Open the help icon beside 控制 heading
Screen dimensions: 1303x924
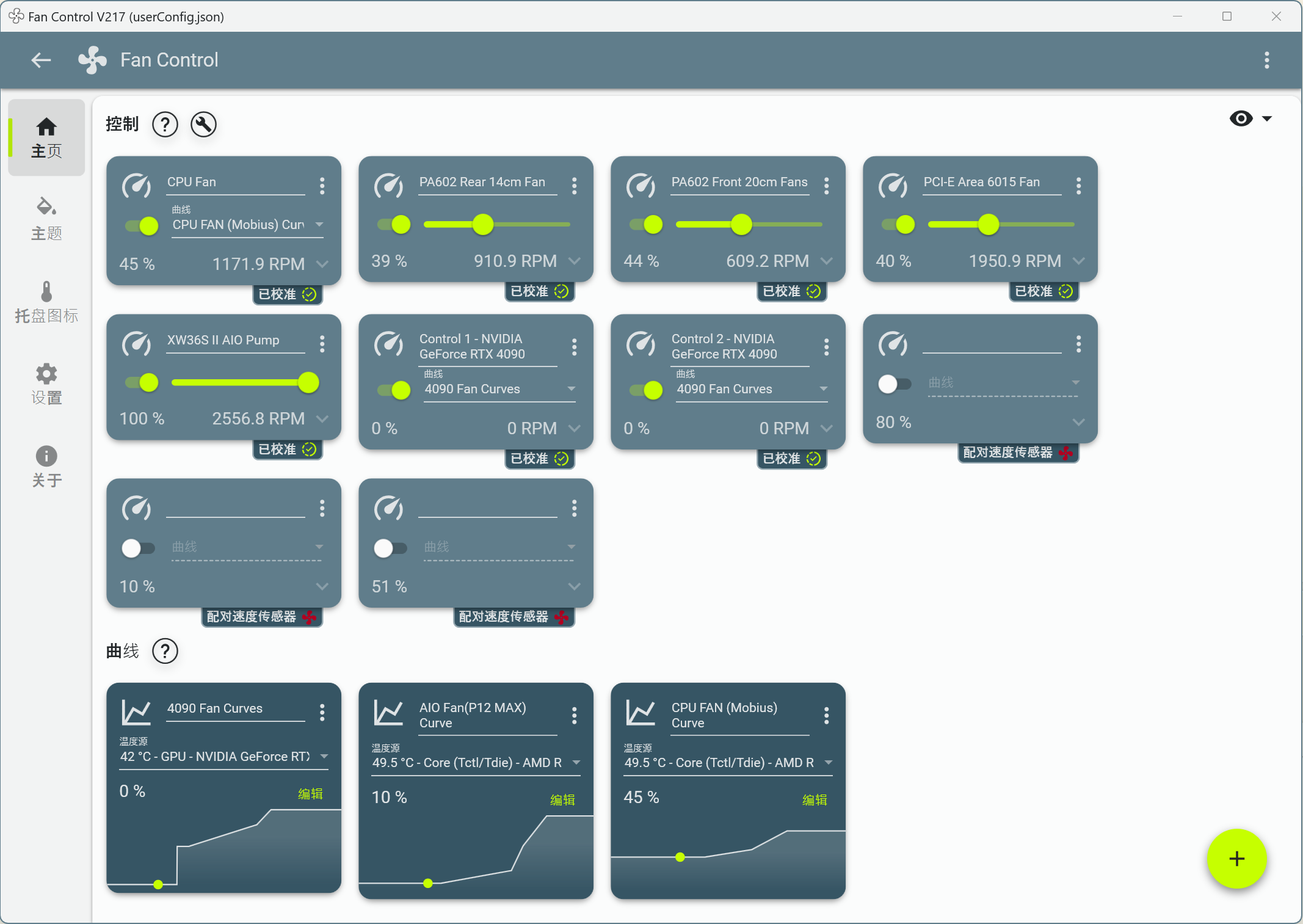pyautogui.click(x=165, y=125)
